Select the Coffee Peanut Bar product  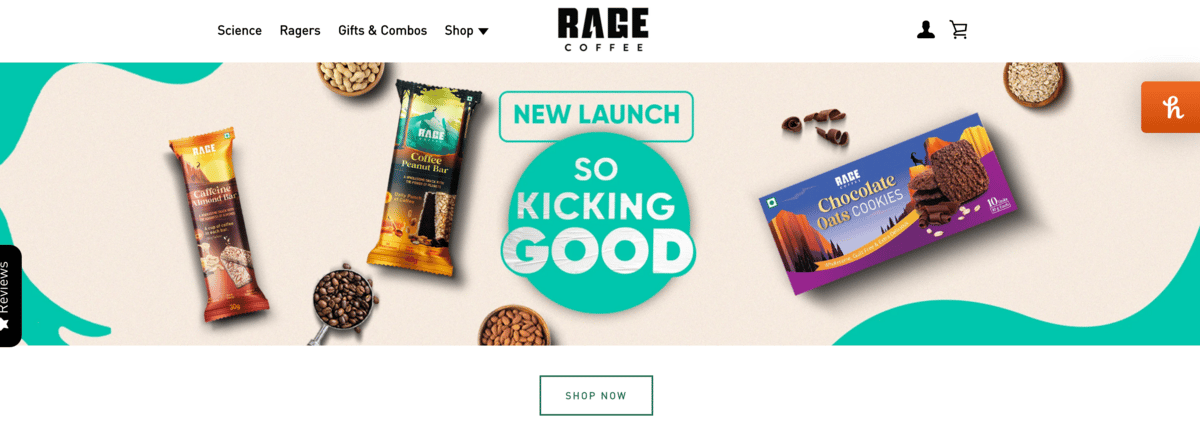(424, 177)
